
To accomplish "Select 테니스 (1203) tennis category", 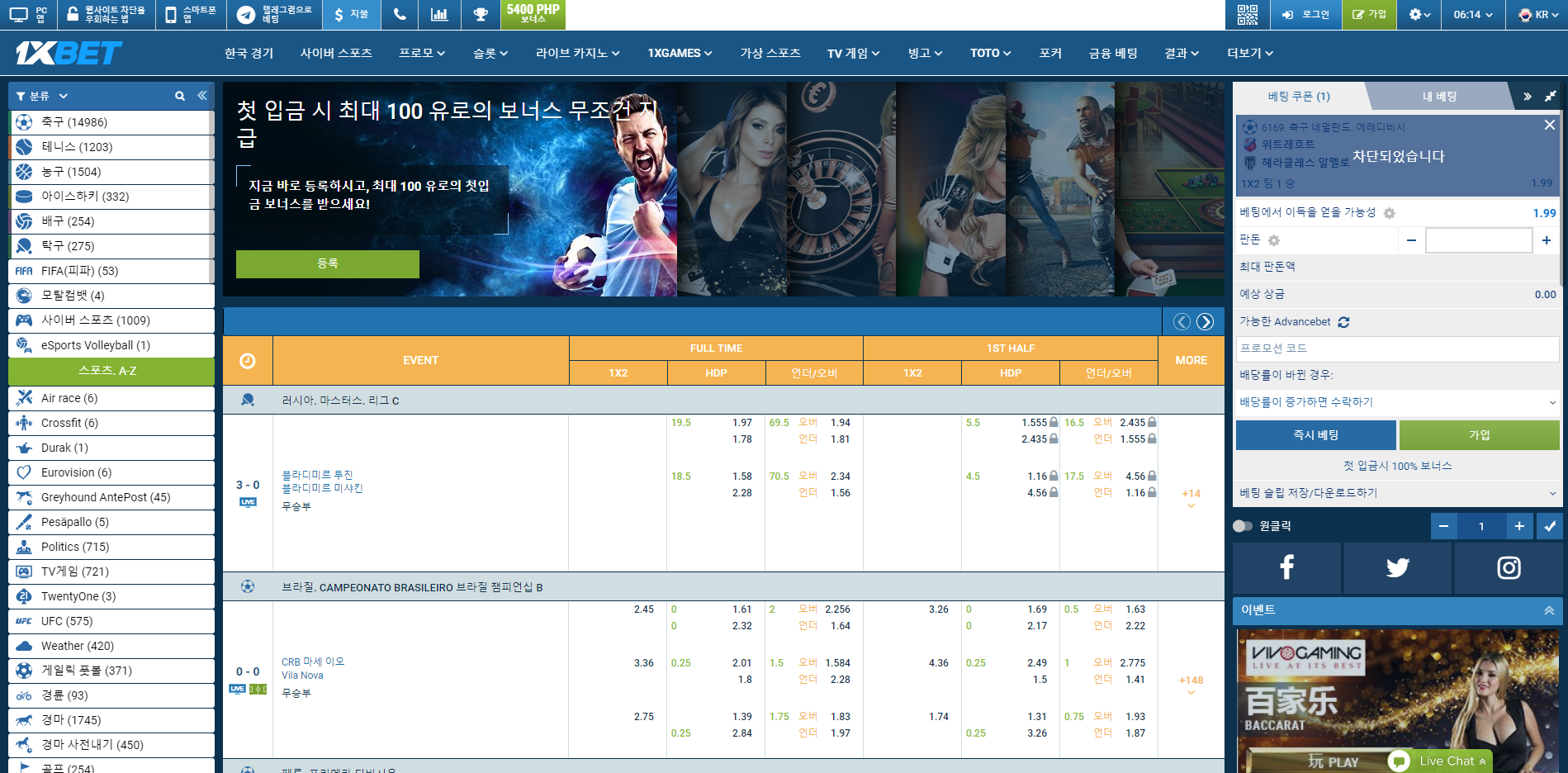I will click(111, 147).
